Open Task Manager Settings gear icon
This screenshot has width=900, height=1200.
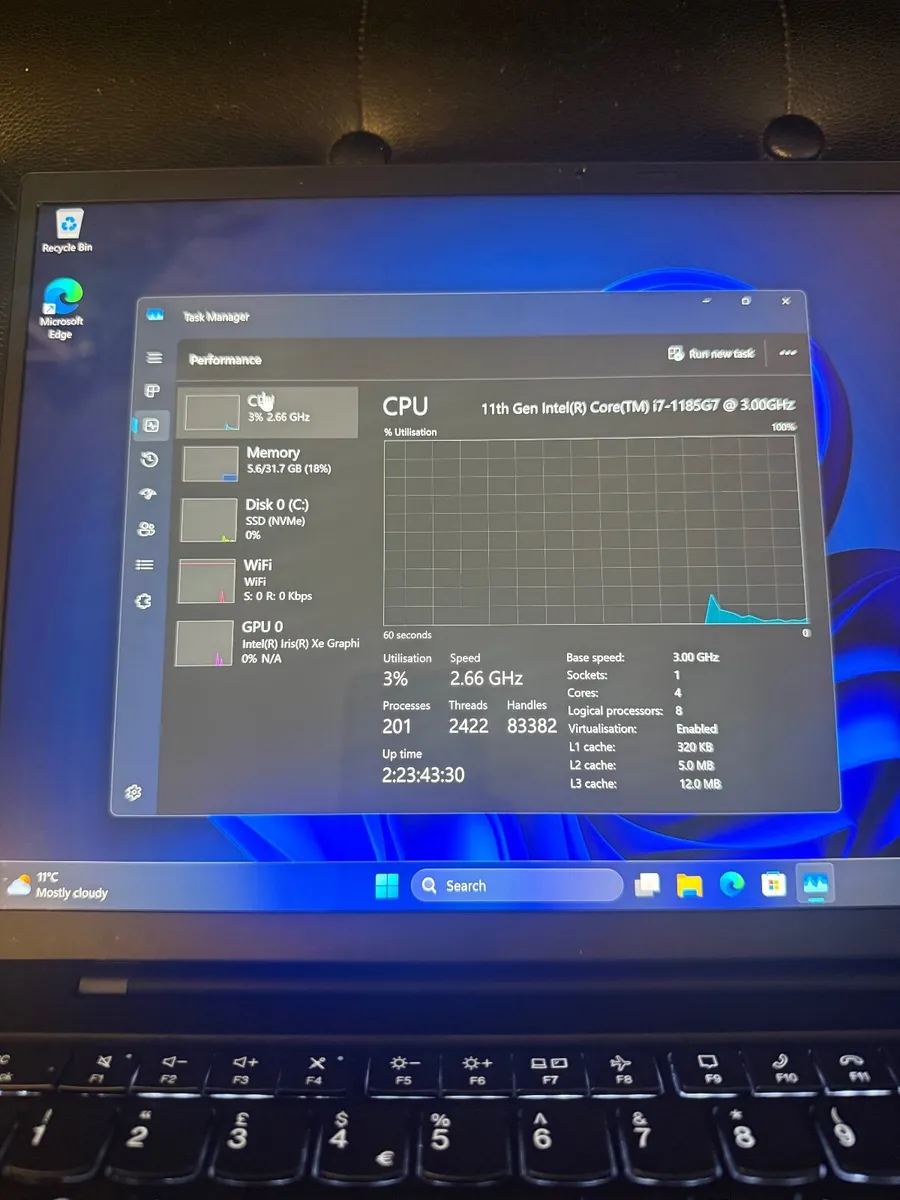[133, 793]
